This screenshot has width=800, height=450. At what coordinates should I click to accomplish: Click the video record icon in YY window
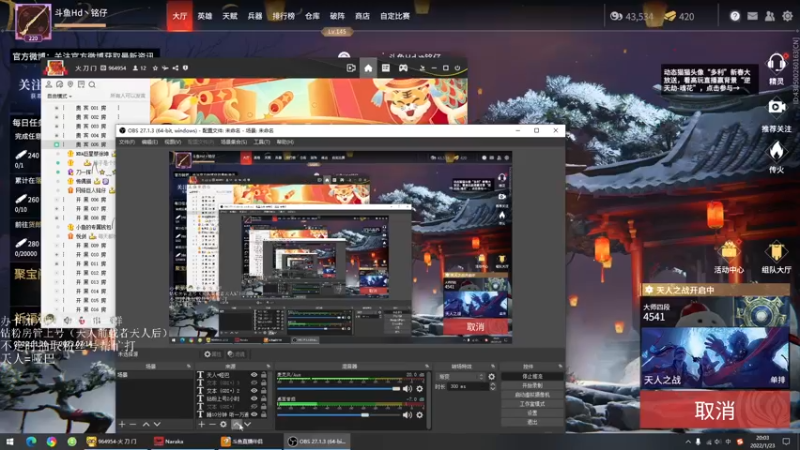(x=351, y=68)
